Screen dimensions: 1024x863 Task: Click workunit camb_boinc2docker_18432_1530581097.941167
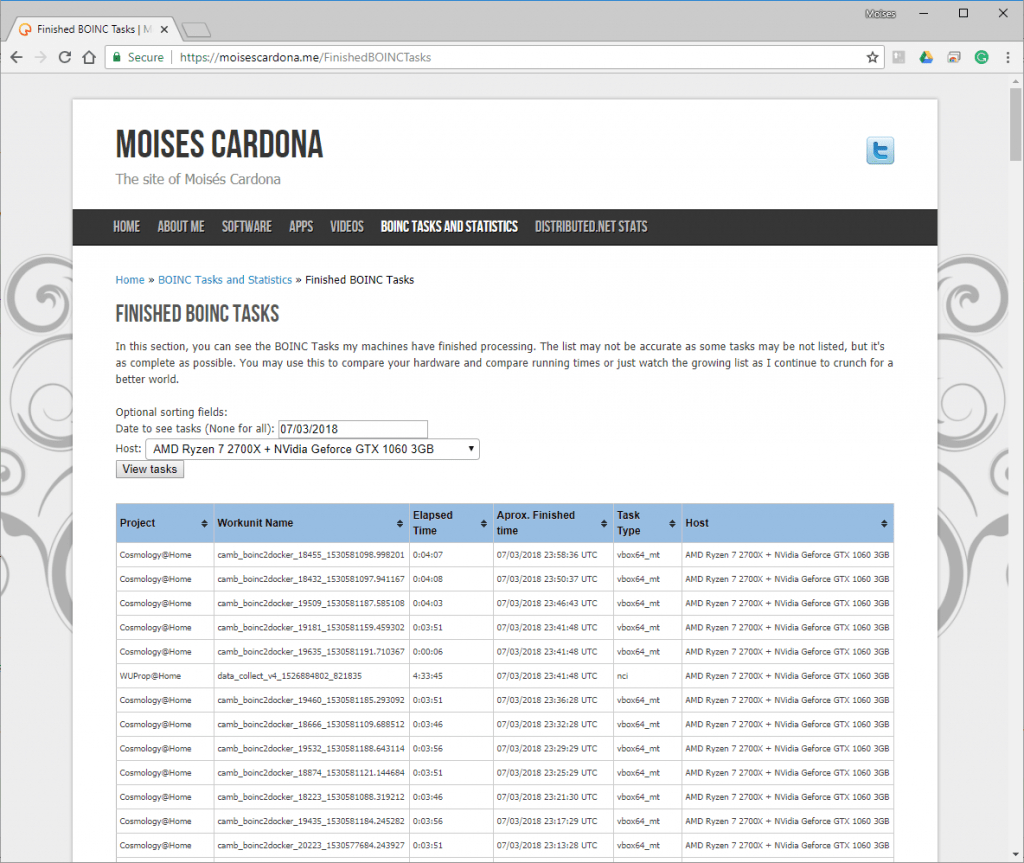coord(311,579)
